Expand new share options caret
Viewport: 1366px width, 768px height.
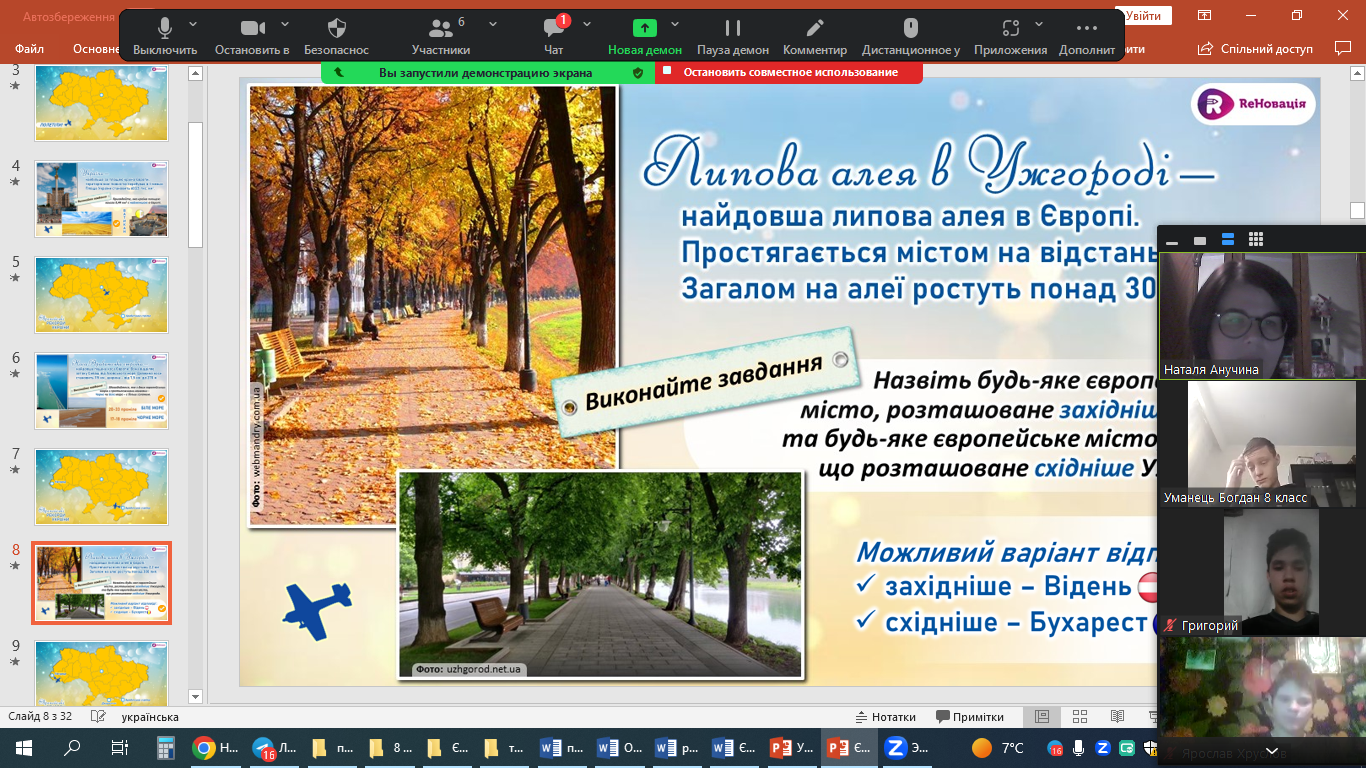(x=675, y=24)
